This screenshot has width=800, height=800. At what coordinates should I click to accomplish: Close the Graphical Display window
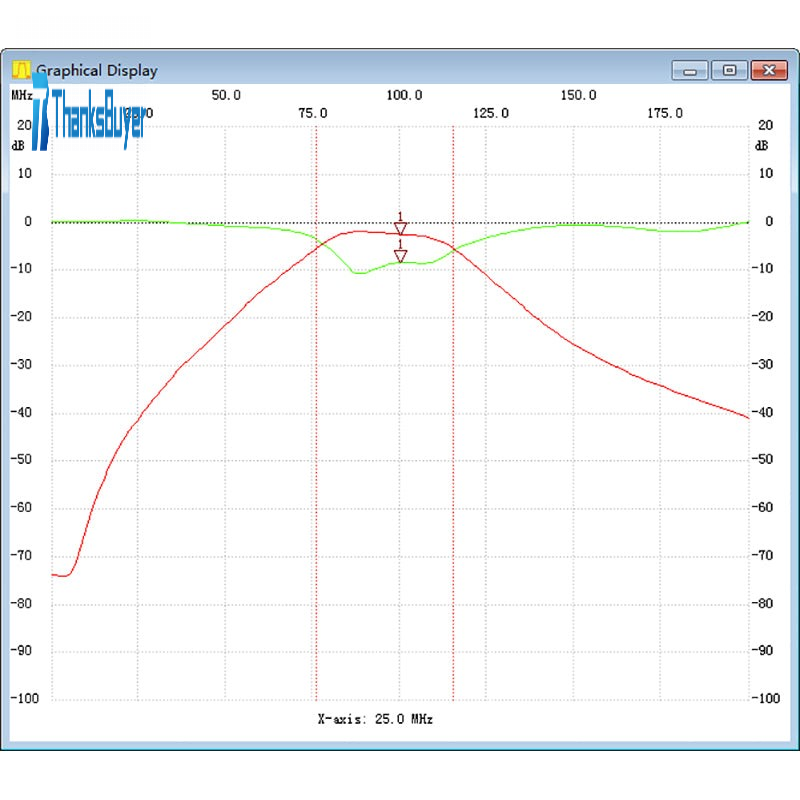[x=768, y=70]
